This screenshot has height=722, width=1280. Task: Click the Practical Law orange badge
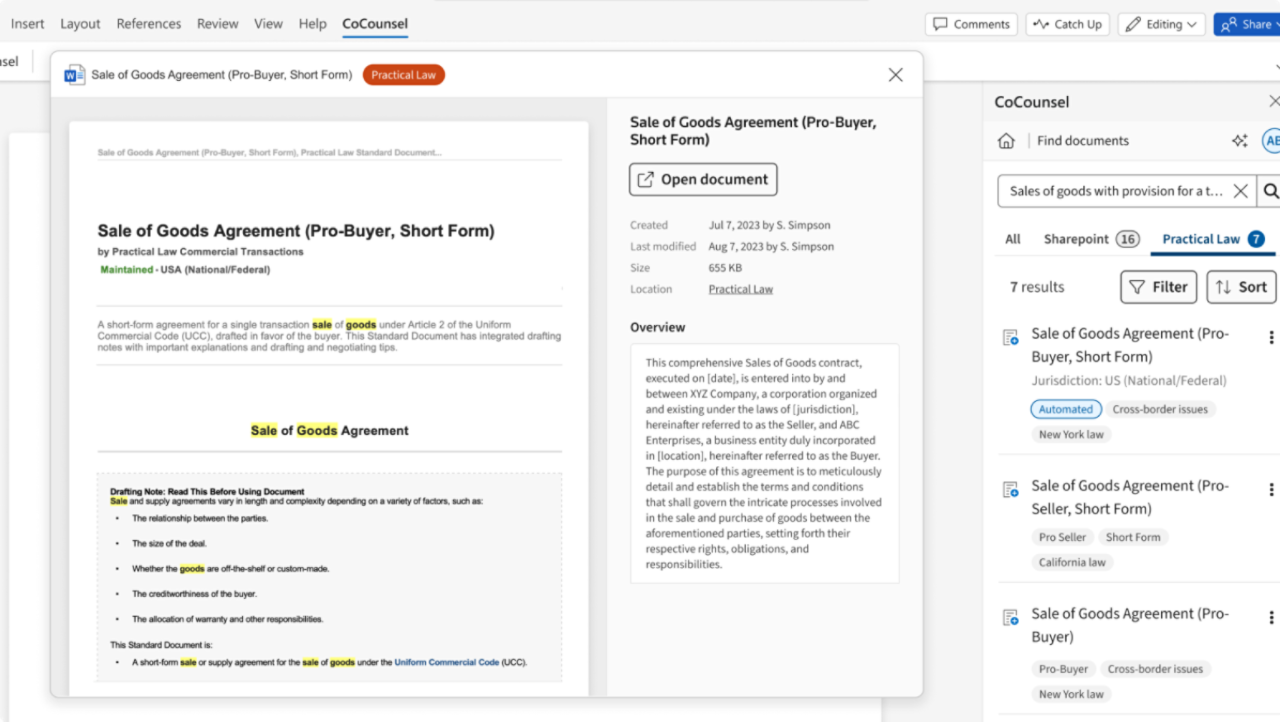[x=404, y=75]
